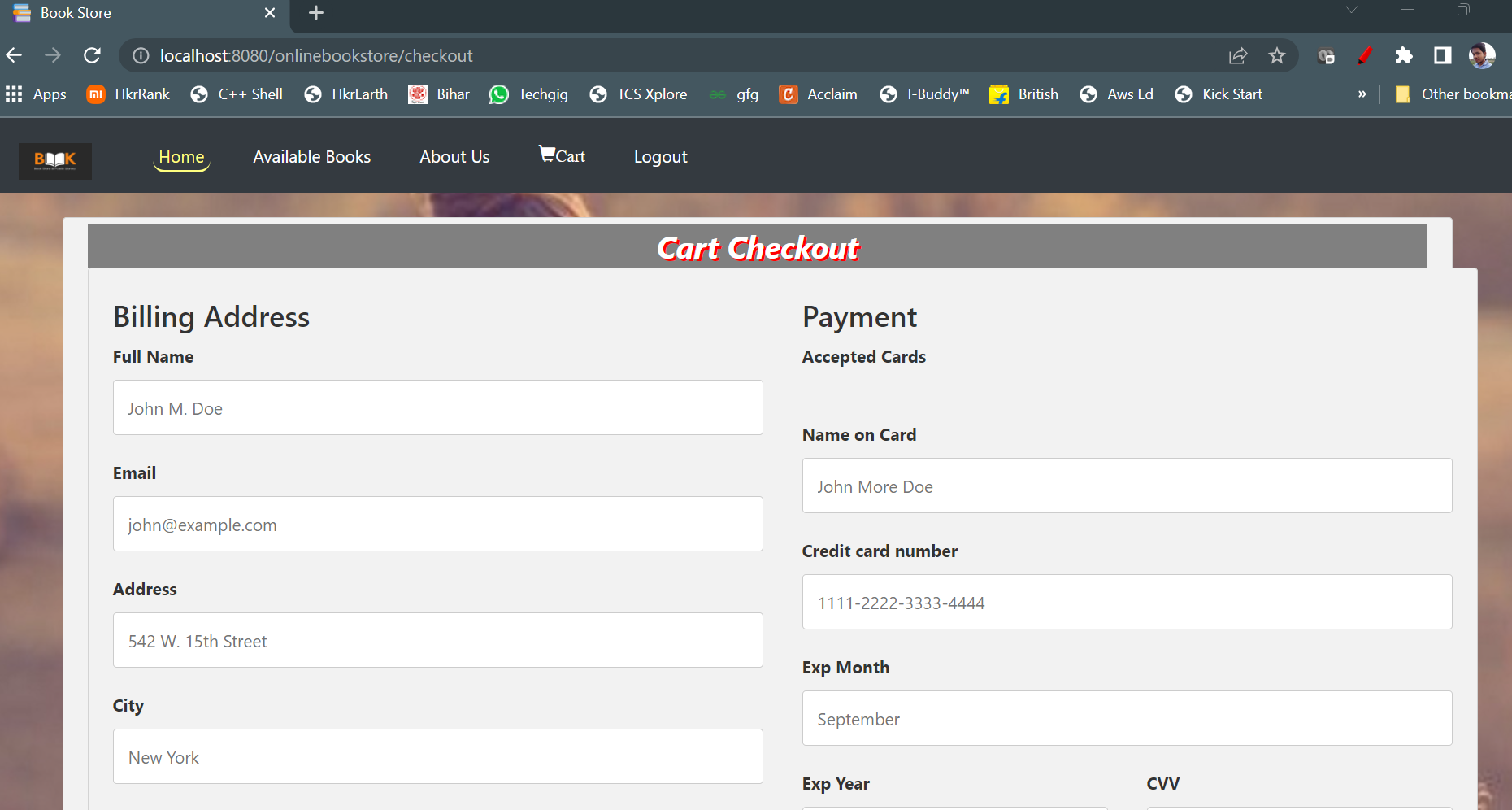Click the Credit card number field

coord(1127,602)
